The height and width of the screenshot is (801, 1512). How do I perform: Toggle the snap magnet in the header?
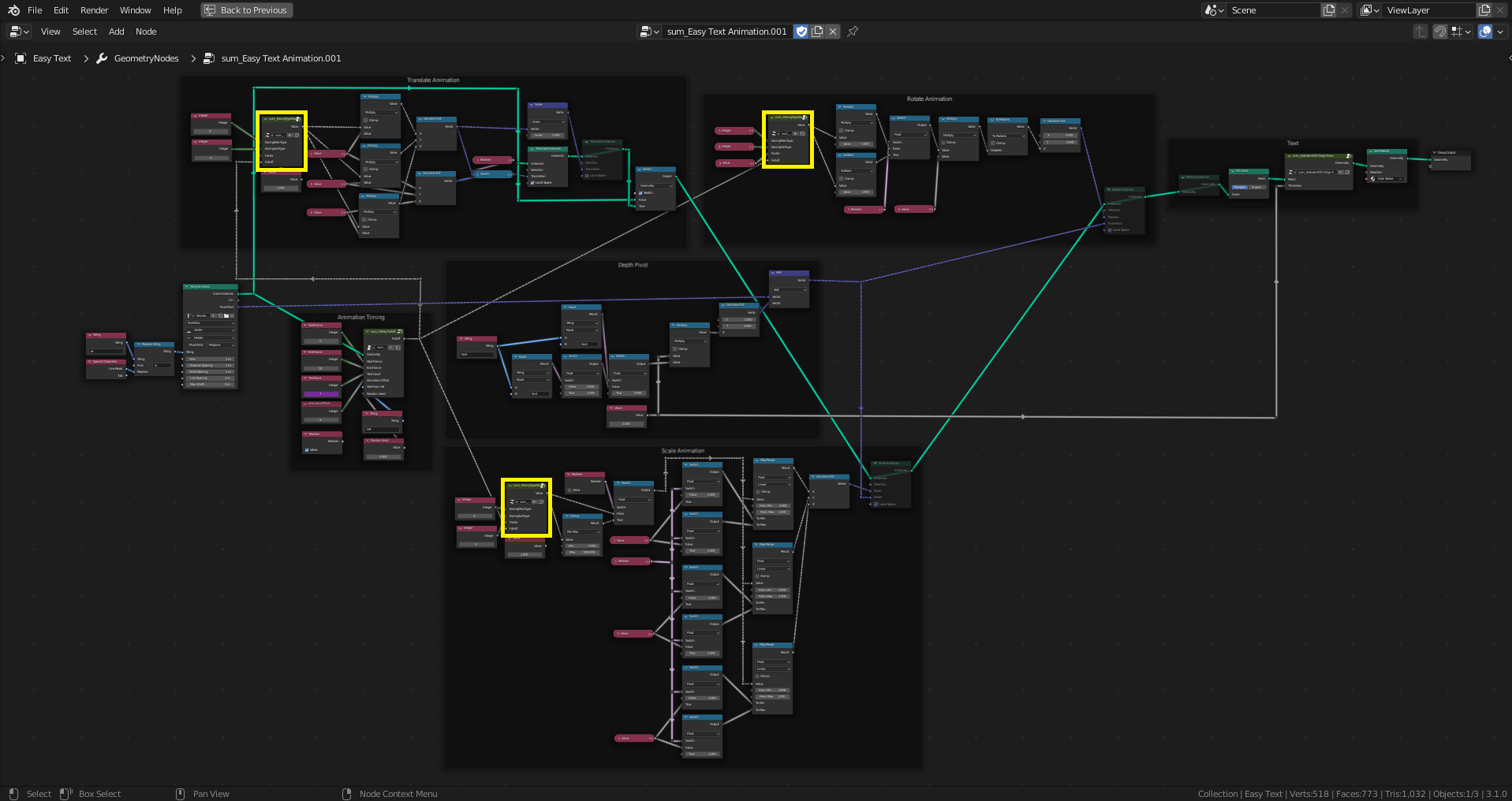click(1439, 32)
